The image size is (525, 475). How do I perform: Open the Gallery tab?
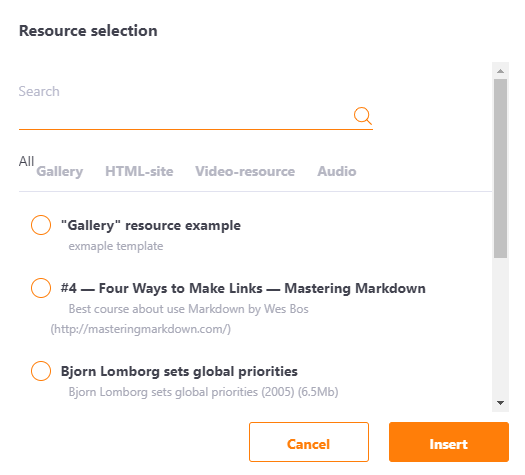pos(60,171)
